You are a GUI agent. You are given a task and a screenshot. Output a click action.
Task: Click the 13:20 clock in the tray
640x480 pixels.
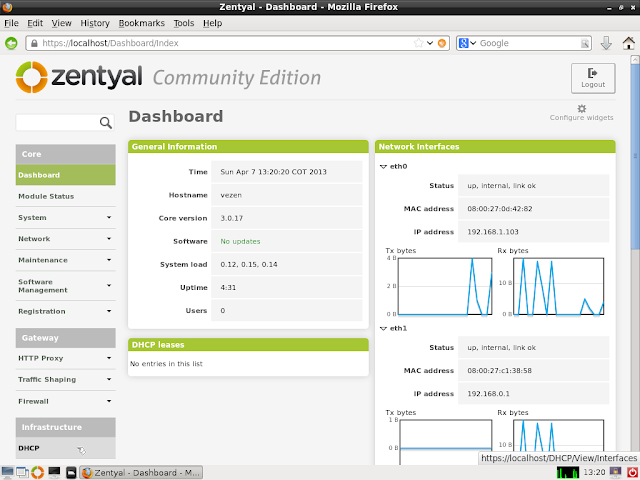click(594, 473)
